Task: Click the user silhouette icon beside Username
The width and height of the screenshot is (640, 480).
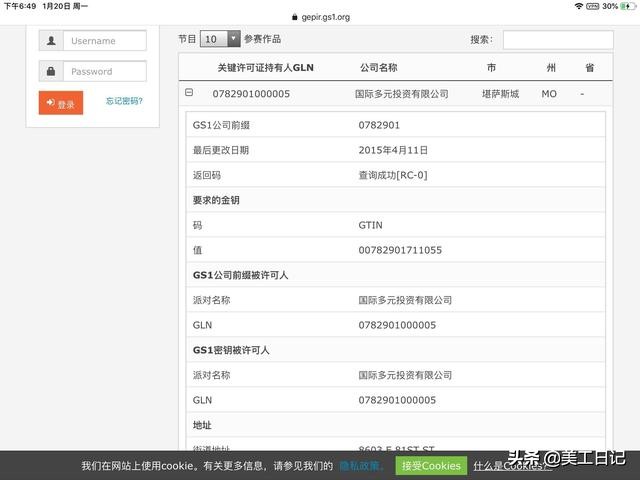Action: [x=51, y=41]
